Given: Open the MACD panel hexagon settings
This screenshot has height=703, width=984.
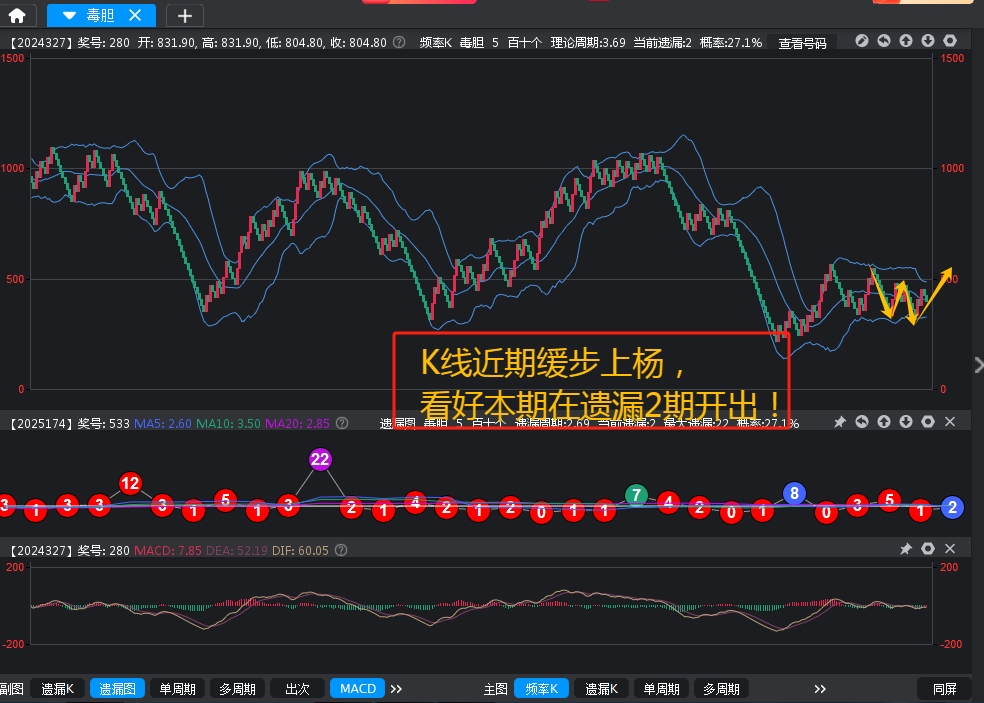Looking at the screenshot, I should [x=928, y=549].
